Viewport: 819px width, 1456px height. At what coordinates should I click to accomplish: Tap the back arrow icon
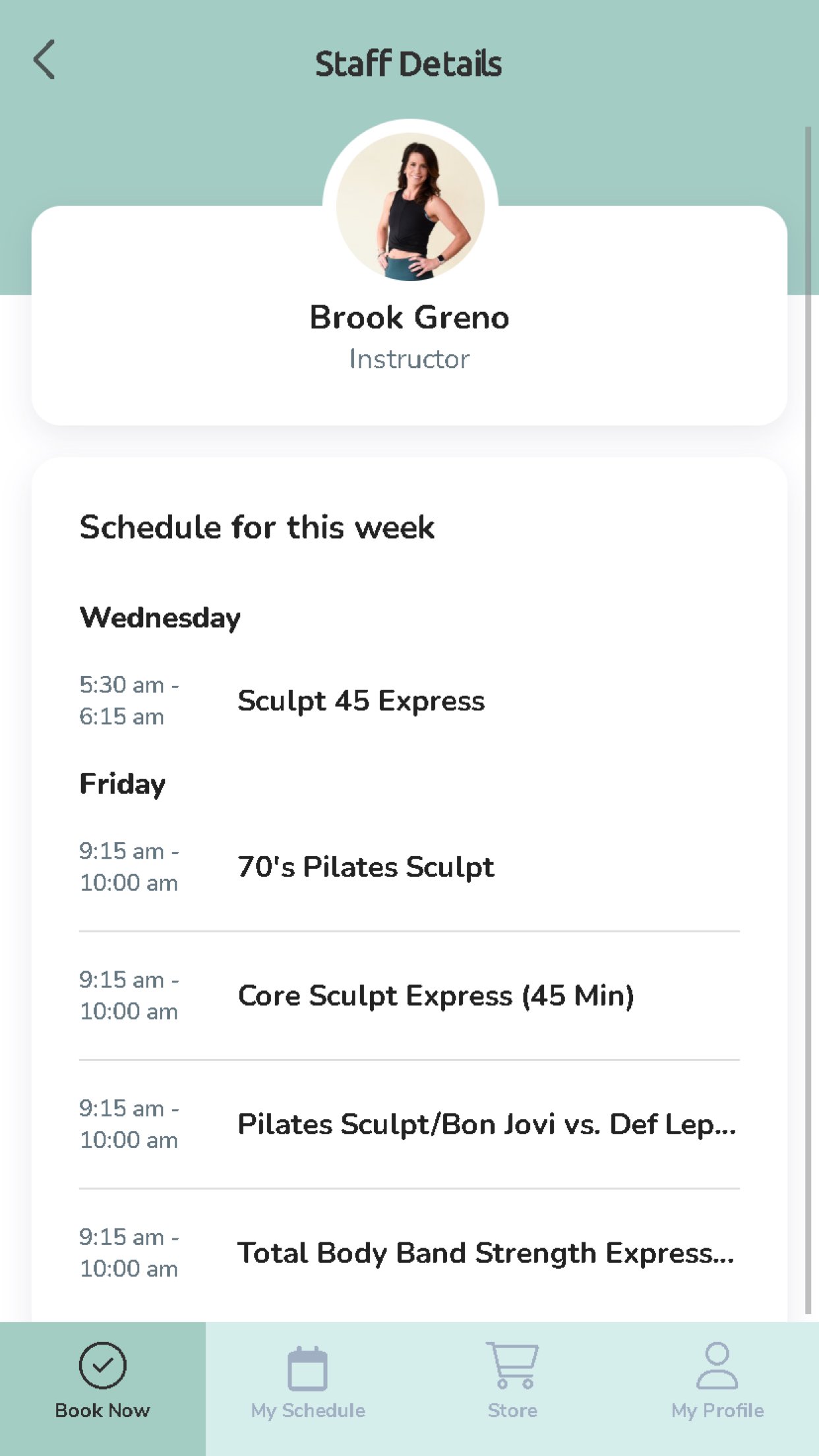click(45, 60)
